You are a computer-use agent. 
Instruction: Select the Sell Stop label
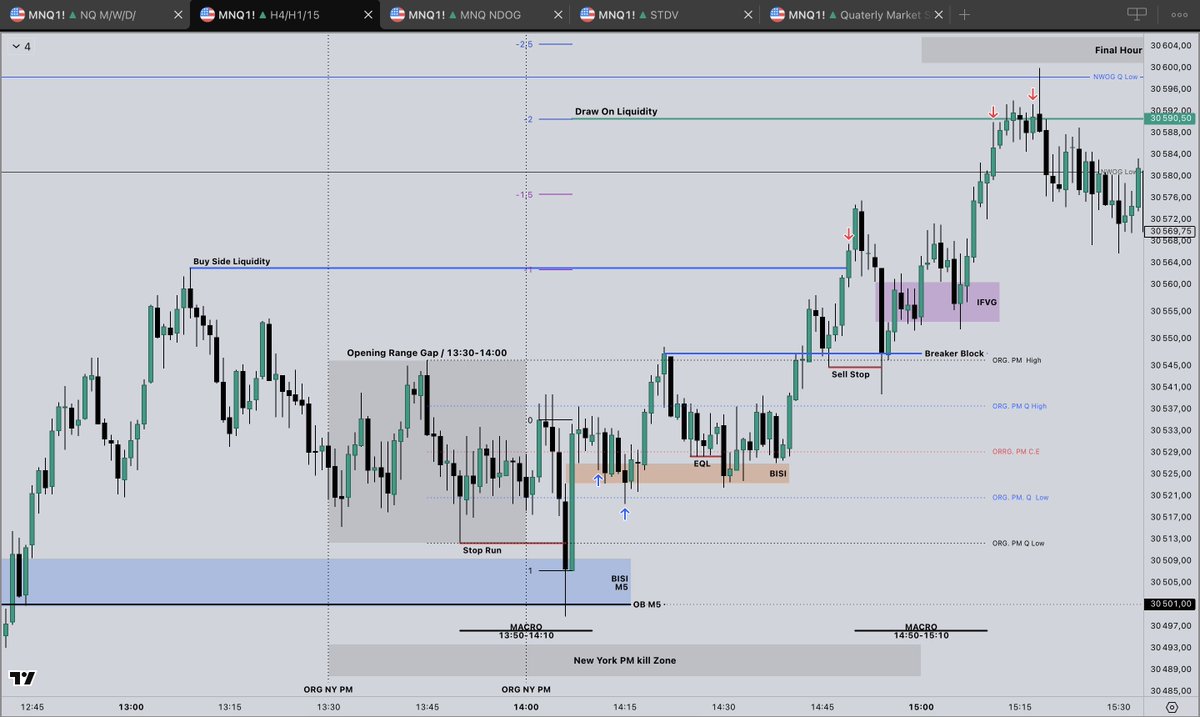[x=850, y=374]
